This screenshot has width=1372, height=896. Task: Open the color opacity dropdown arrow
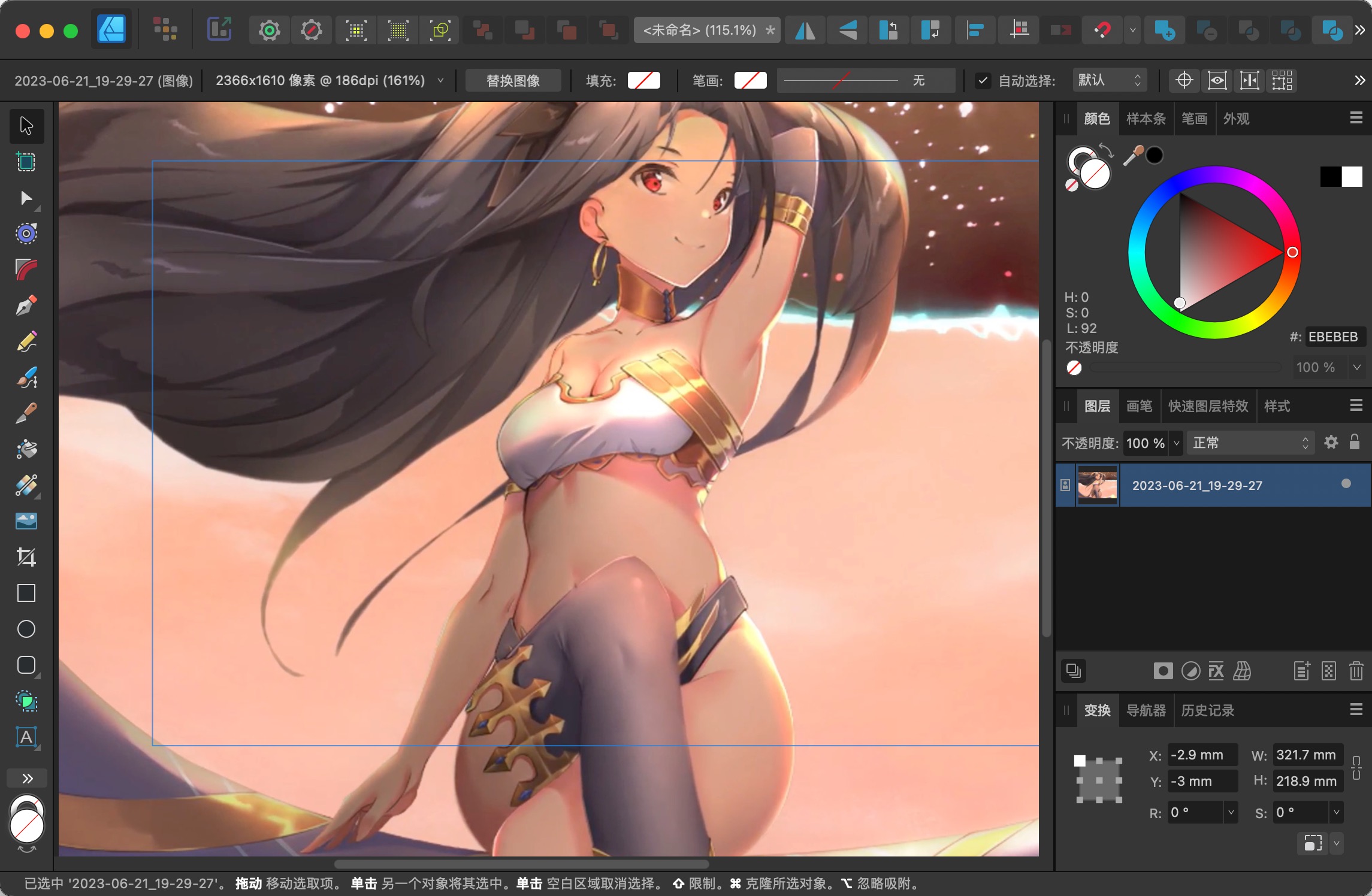click(1357, 367)
